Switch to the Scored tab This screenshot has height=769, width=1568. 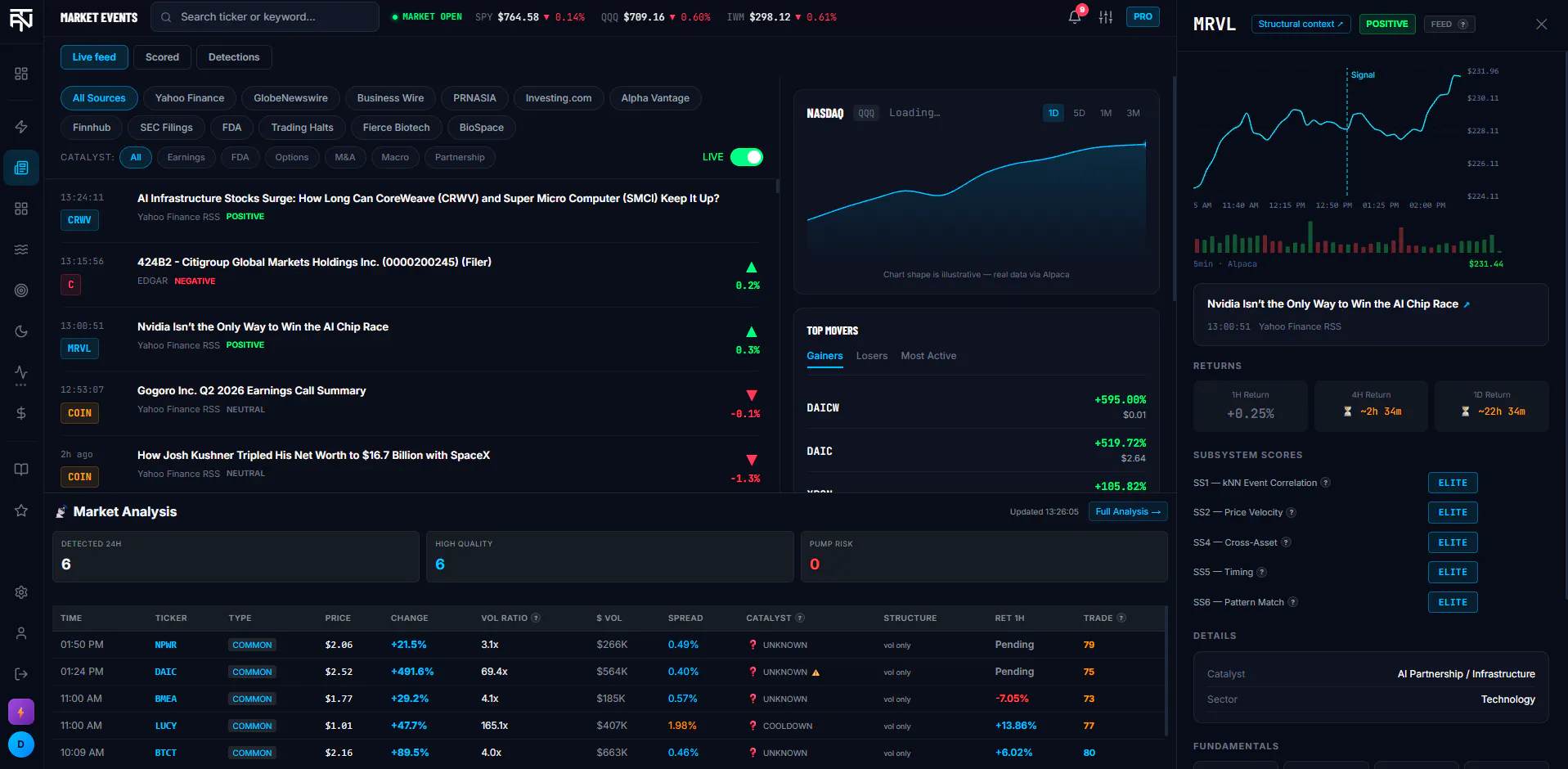pyautogui.click(x=162, y=57)
